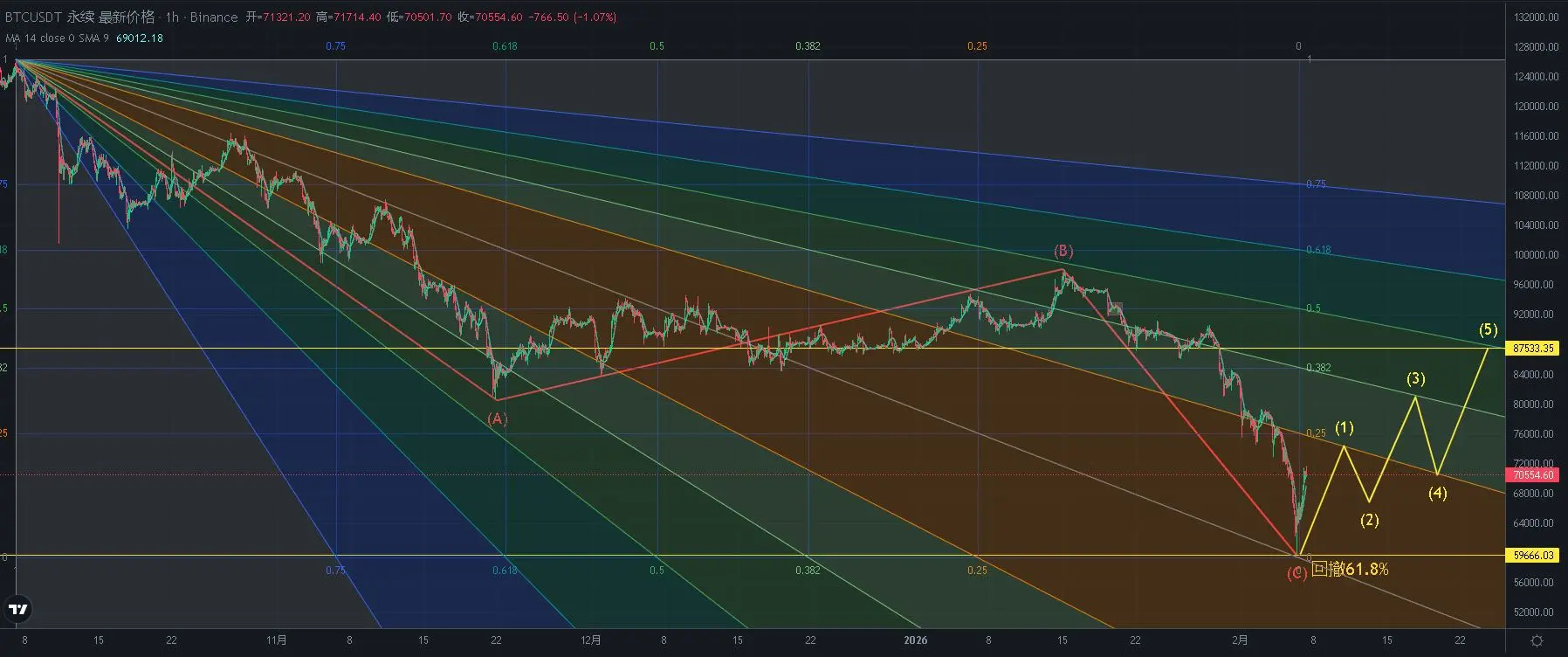The height and width of the screenshot is (657, 1568).
Task: Click 0.25 label at bottom of fan
Action: pos(977,571)
